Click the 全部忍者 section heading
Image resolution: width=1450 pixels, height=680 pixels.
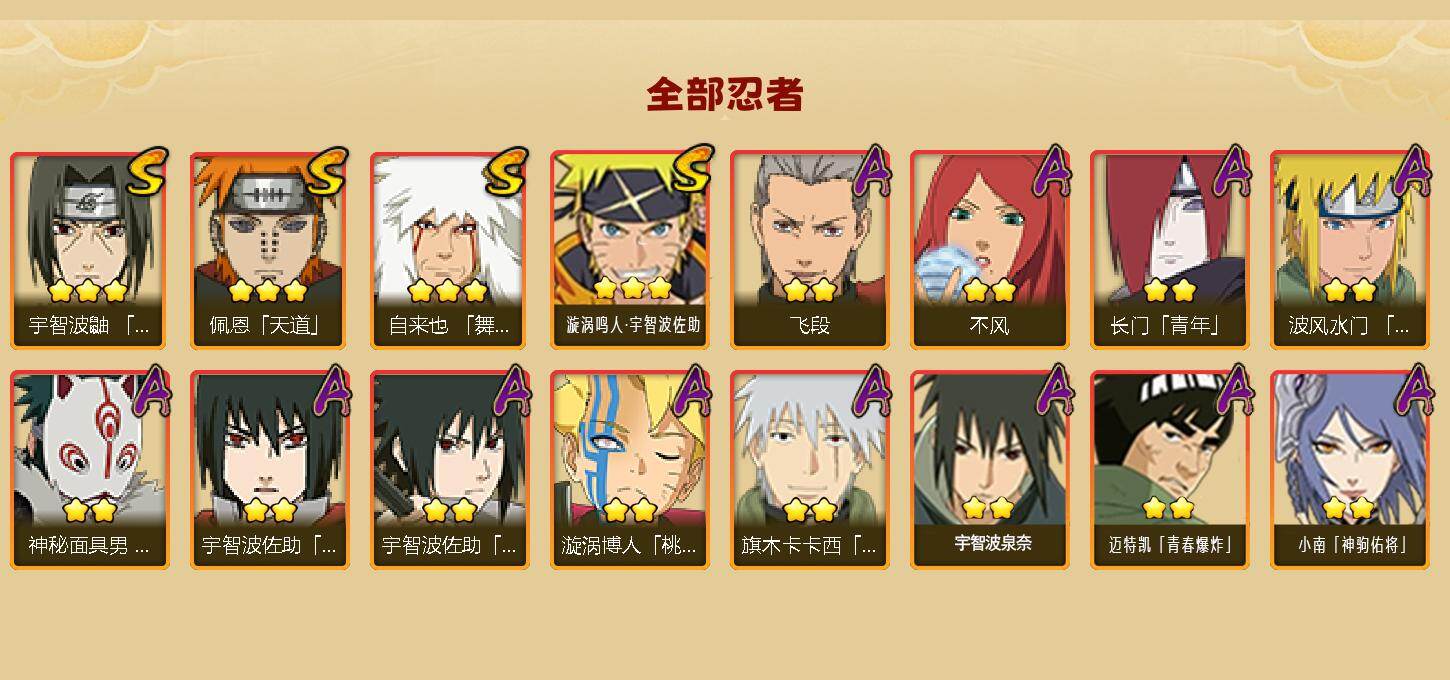725,95
